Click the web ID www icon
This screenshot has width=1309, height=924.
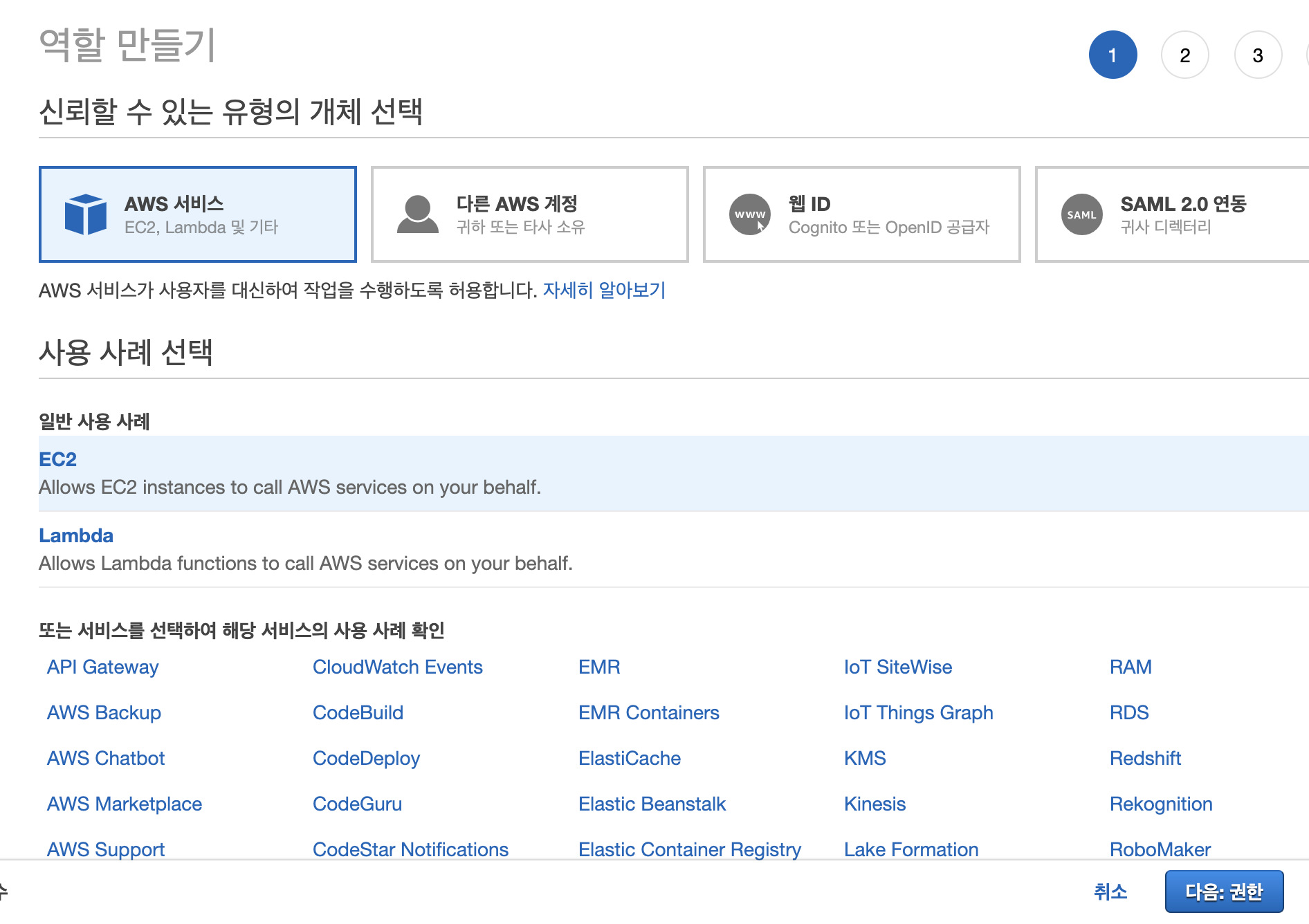coord(750,214)
